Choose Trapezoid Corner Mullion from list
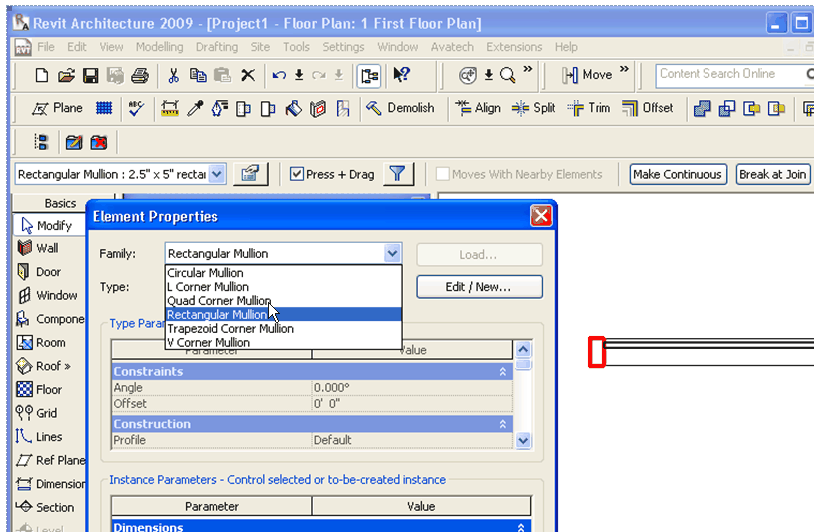Screen dimensions: 814x532 [x=283, y=329]
